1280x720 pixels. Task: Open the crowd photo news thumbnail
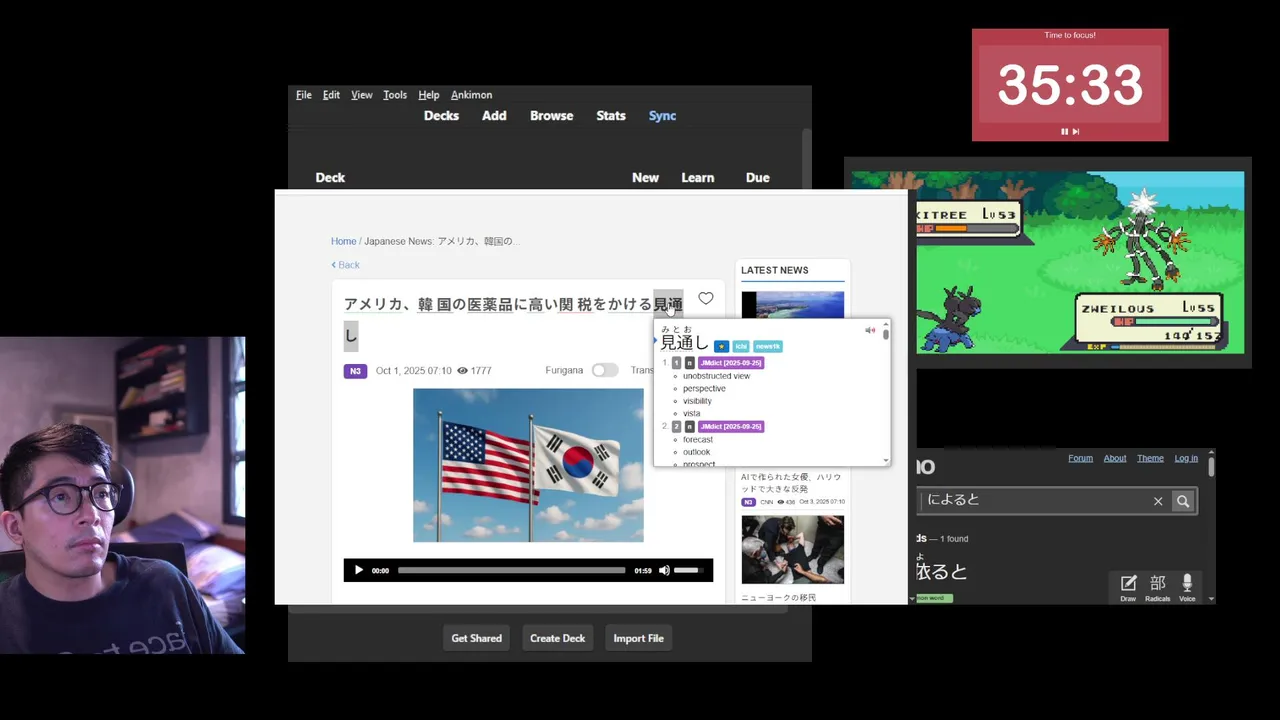point(793,550)
